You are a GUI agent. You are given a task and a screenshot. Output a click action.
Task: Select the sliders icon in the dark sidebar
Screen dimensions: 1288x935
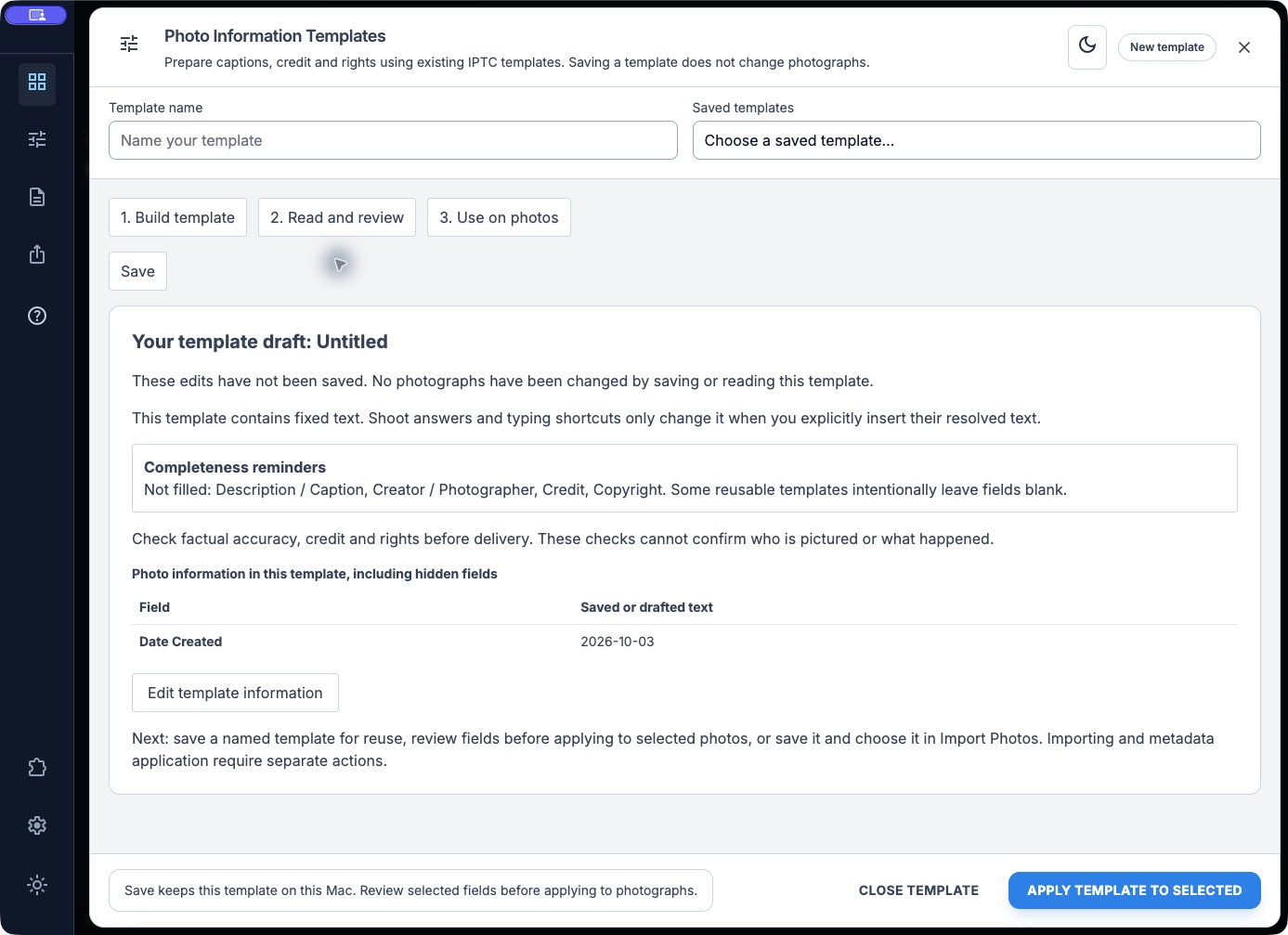pos(37,139)
